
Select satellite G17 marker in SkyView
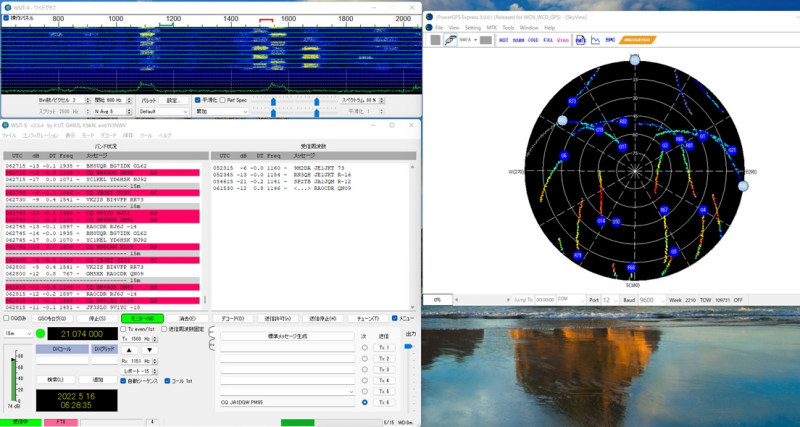[622, 147]
